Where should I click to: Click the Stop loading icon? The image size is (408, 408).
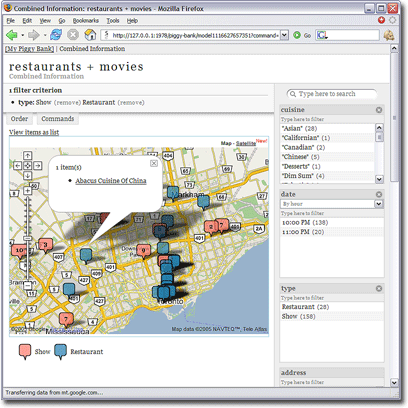[x=73, y=35]
